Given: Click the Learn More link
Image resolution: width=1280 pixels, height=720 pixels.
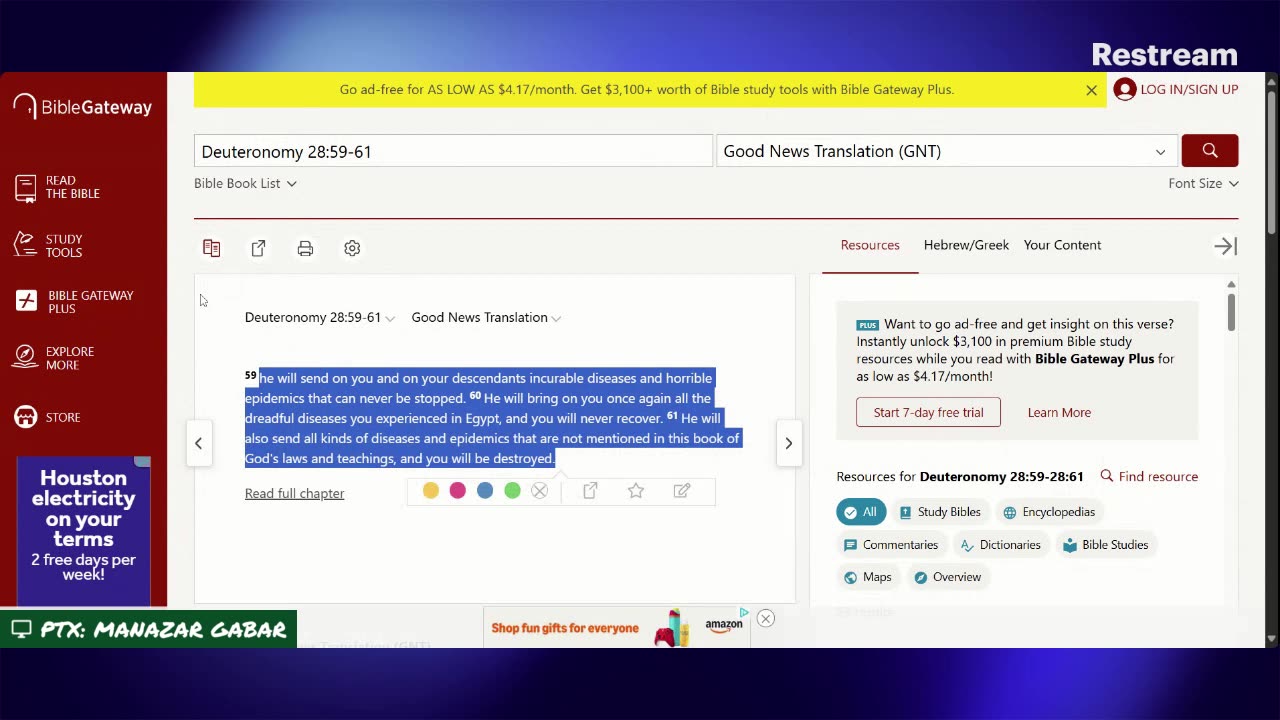Looking at the screenshot, I should [x=1059, y=412].
